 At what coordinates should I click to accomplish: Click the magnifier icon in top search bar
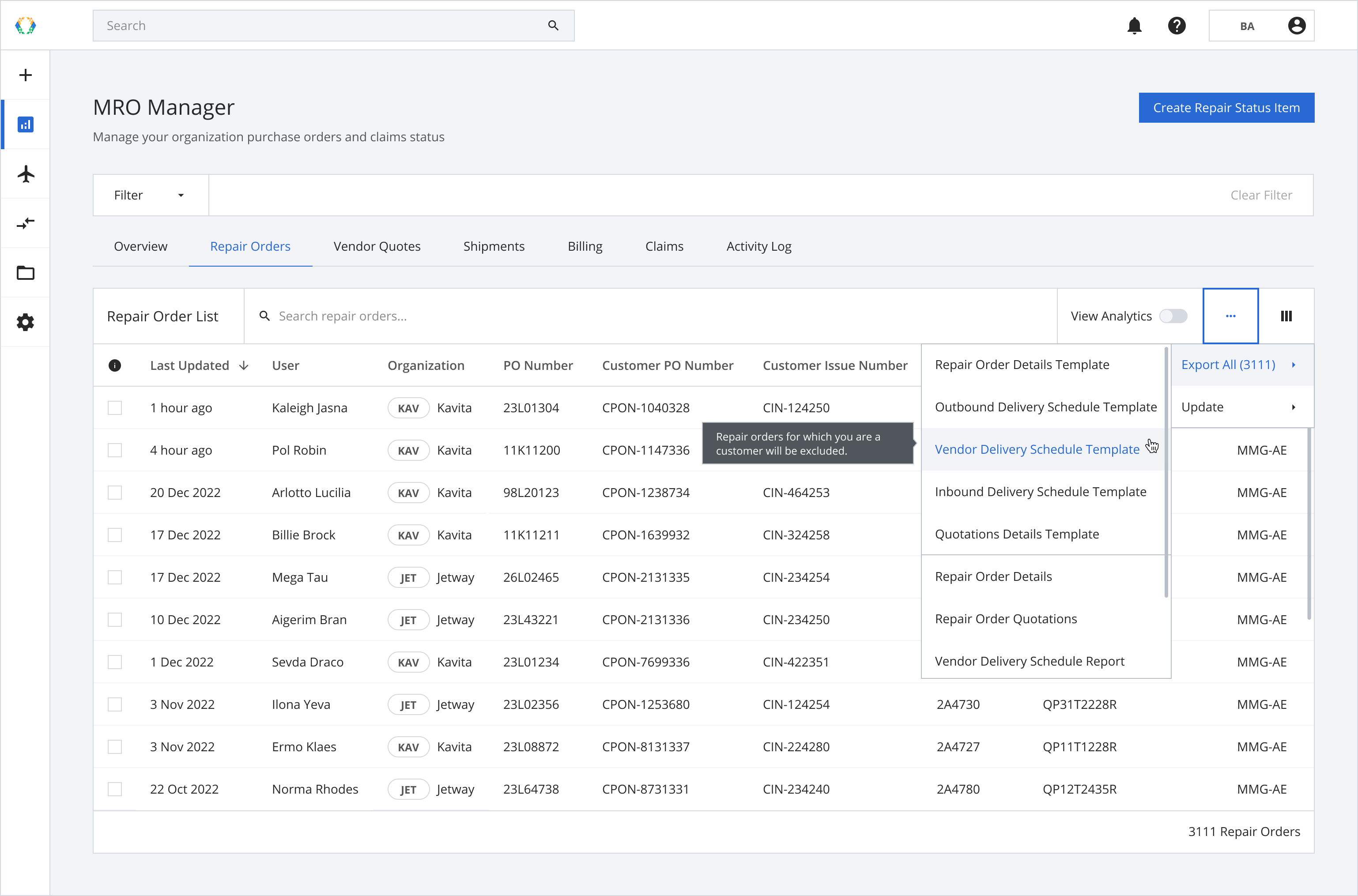click(553, 25)
